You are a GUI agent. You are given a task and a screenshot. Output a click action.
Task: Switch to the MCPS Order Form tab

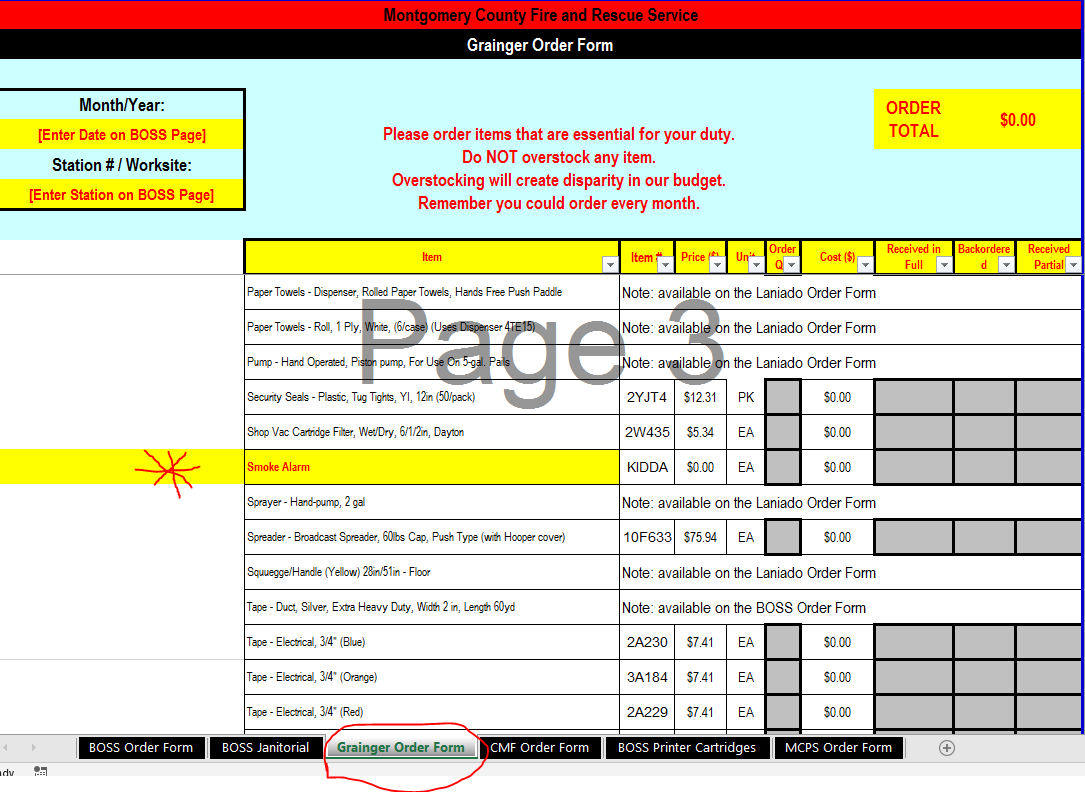(x=838, y=747)
